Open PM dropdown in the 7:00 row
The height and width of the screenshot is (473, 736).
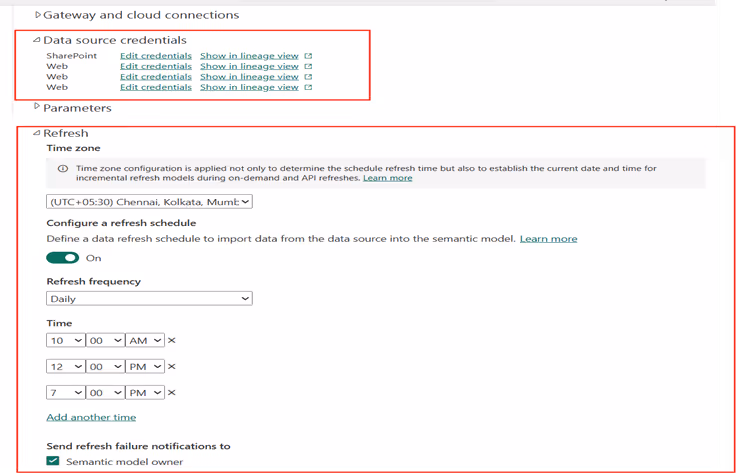[145, 392]
